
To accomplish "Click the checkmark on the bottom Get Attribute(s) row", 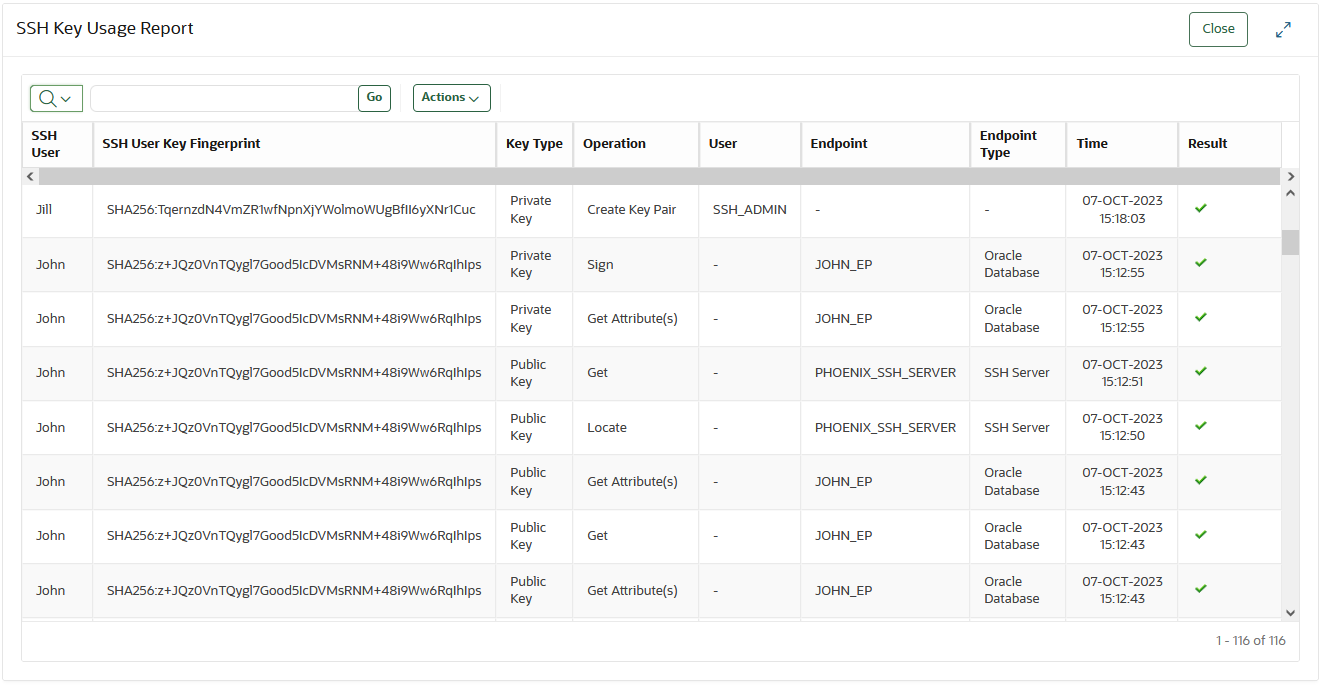I will [1199, 590].
